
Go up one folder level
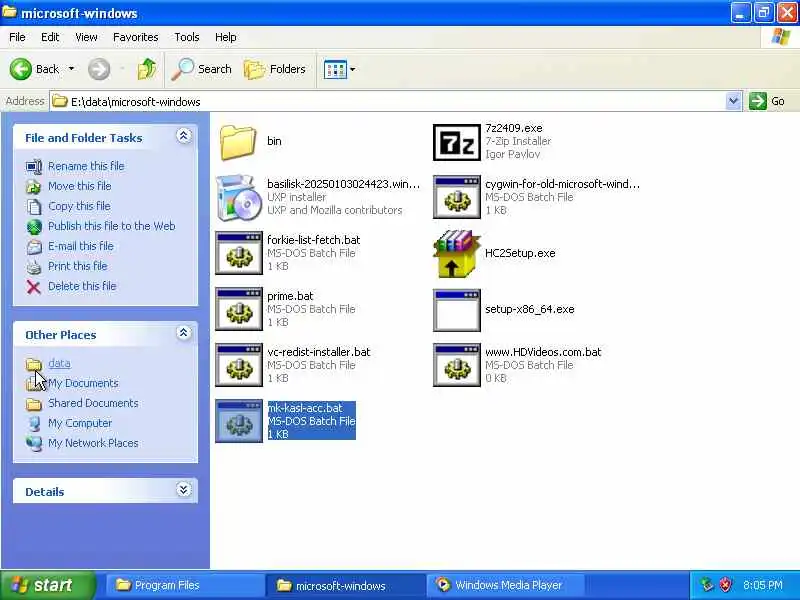tap(146, 69)
